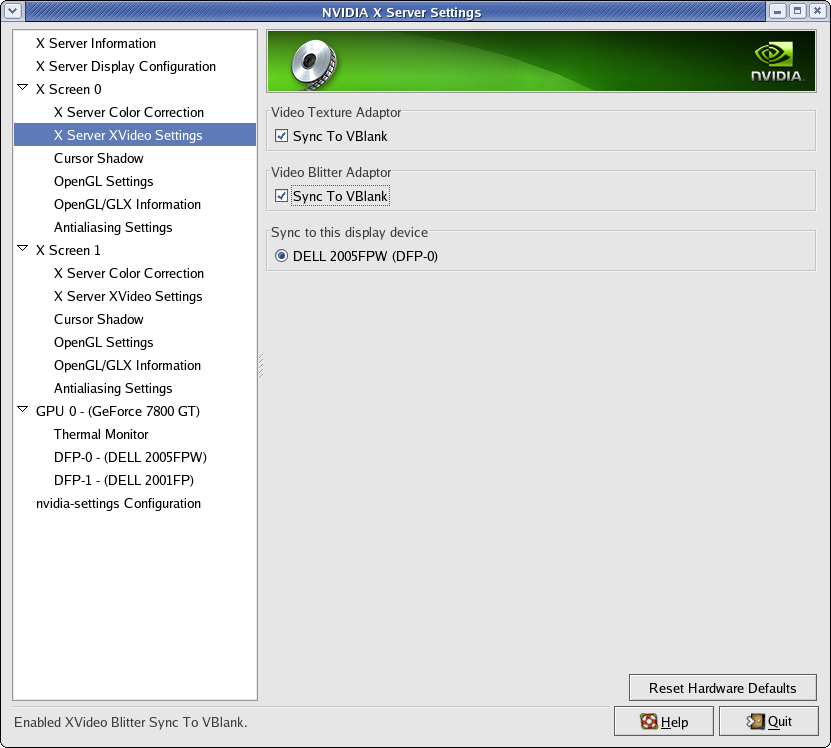Disable Sync To VBlank for Video Texture Adaptor
Screen dimensions: 831x748
click(x=281, y=136)
